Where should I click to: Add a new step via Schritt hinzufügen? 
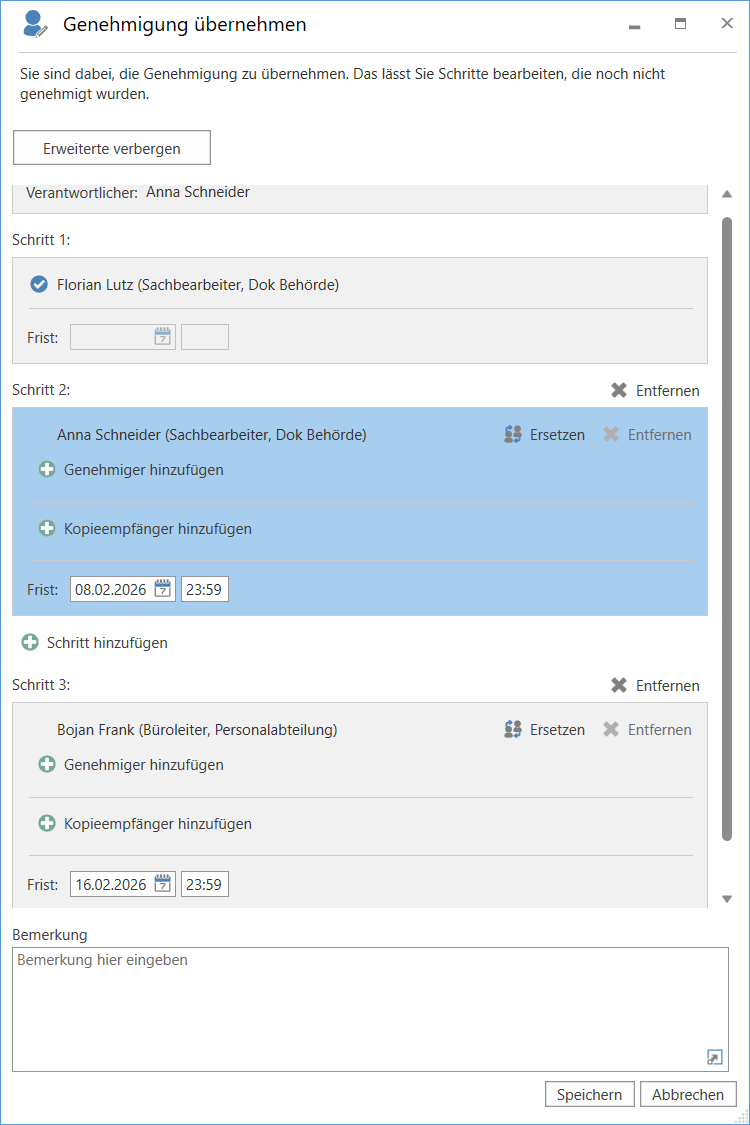coord(94,642)
